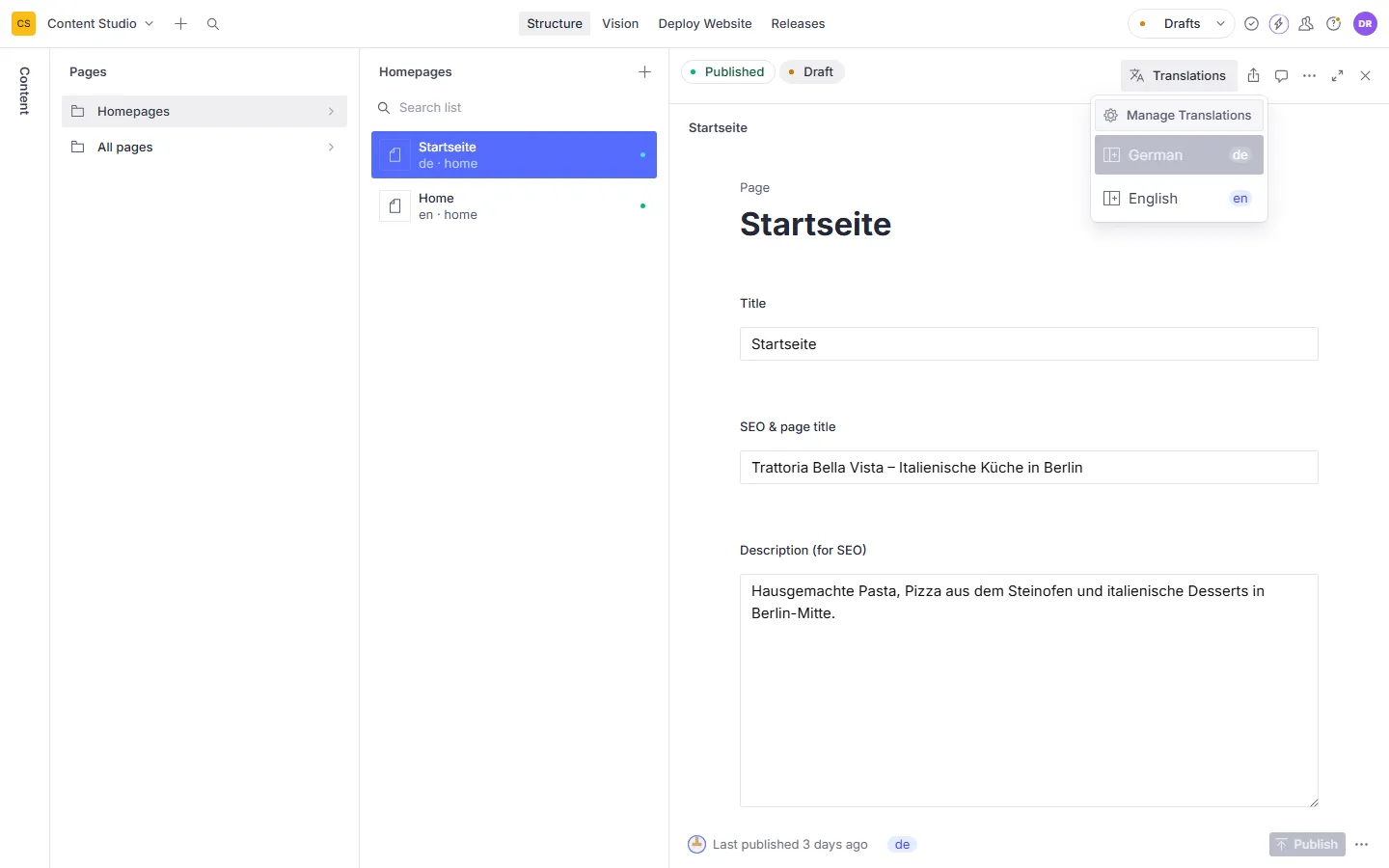Click the Published status chip
This screenshot has width=1389, height=868.
pyautogui.click(x=727, y=71)
